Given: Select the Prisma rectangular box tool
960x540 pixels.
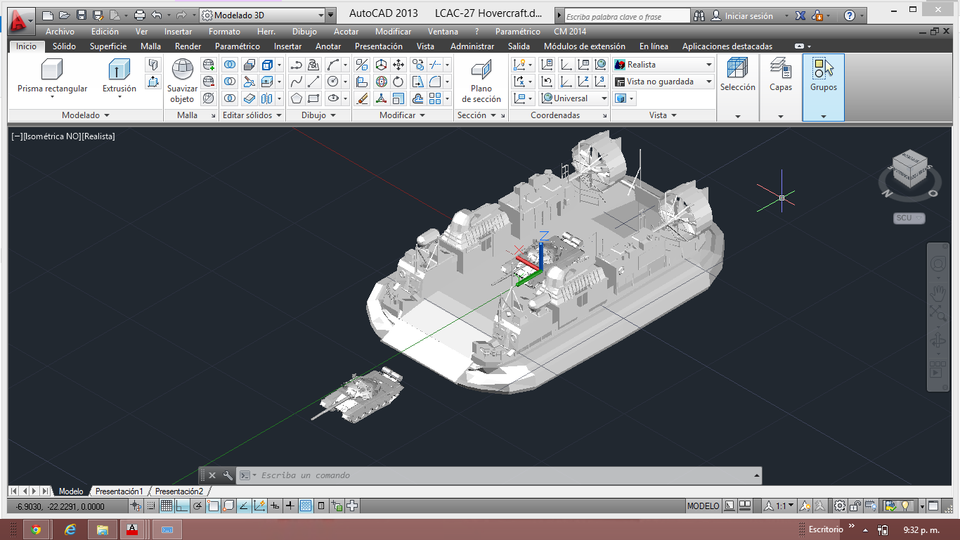Looking at the screenshot, I should tap(52, 77).
